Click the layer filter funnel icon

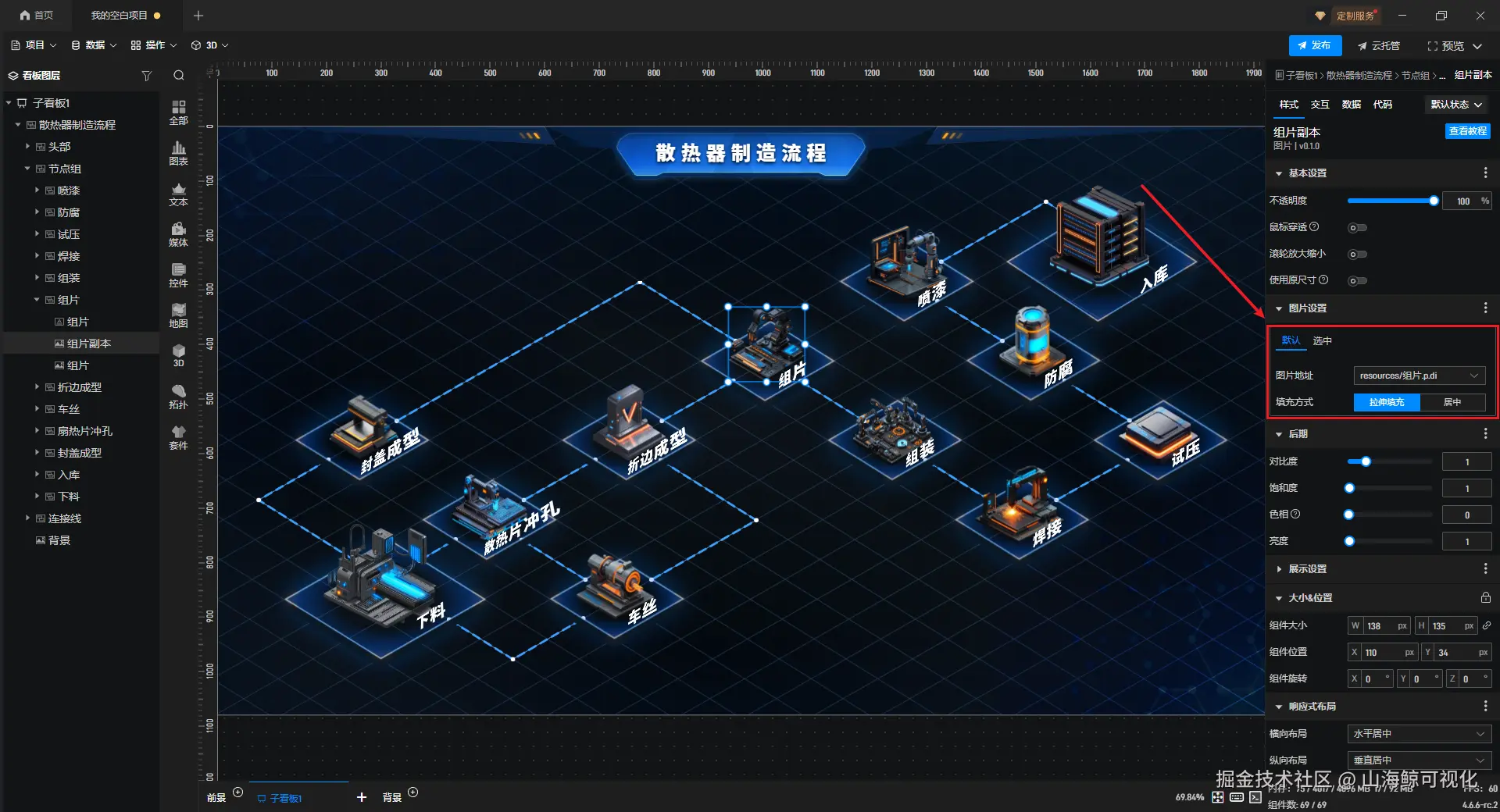(x=146, y=76)
